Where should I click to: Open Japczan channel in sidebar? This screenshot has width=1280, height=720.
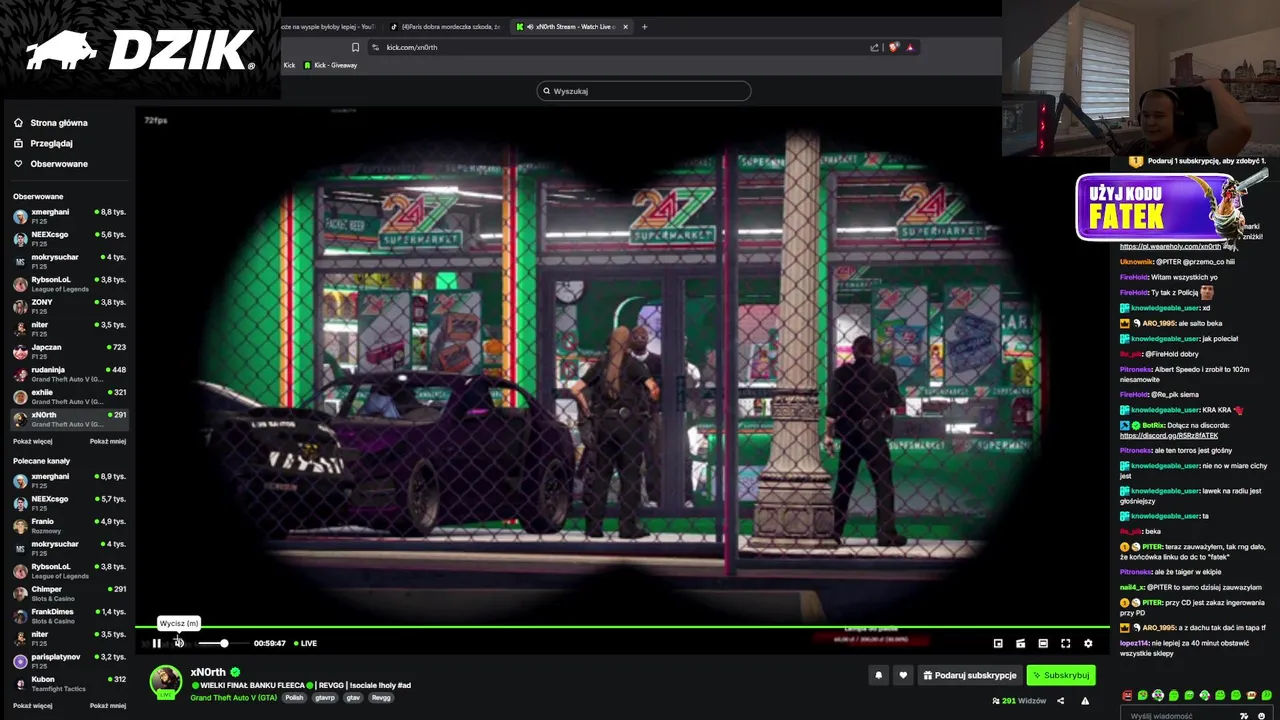click(69, 351)
